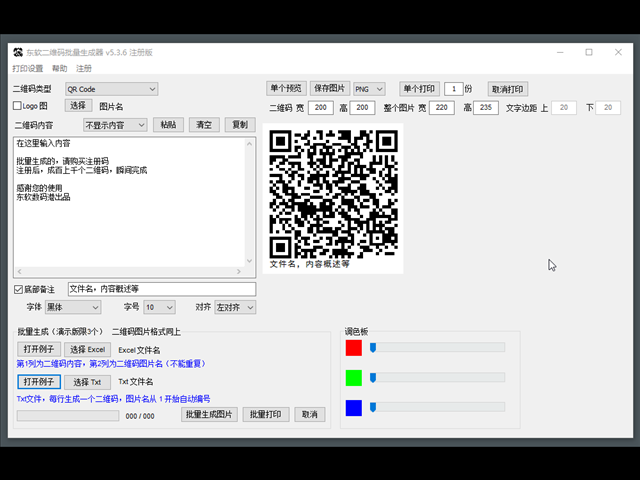The width and height of the screenshot is (640, 480).
Task: Expand the PNG format dropdown
Action: [x=369, y=89]
